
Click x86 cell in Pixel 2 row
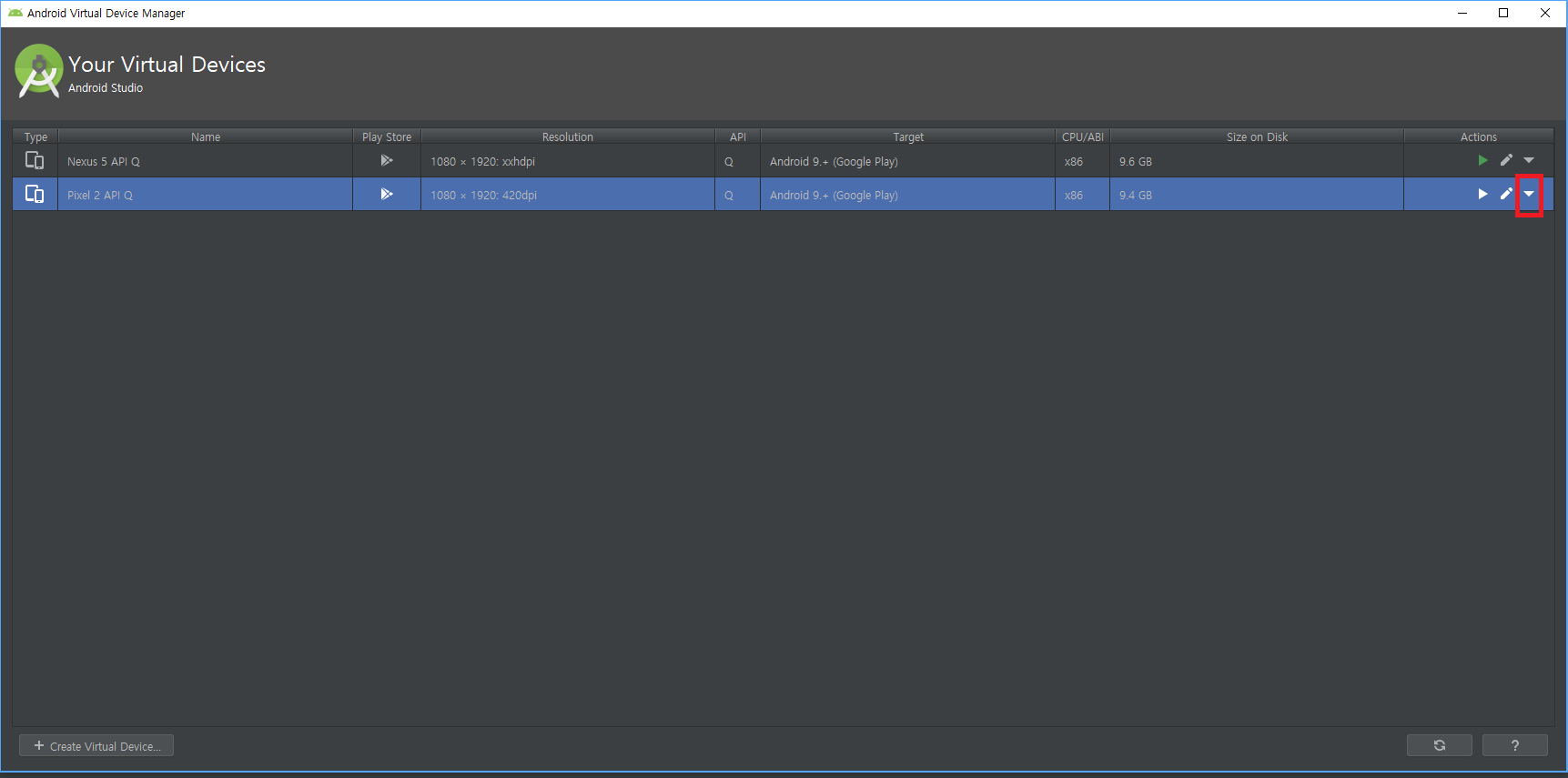(x=1083, y=195)
